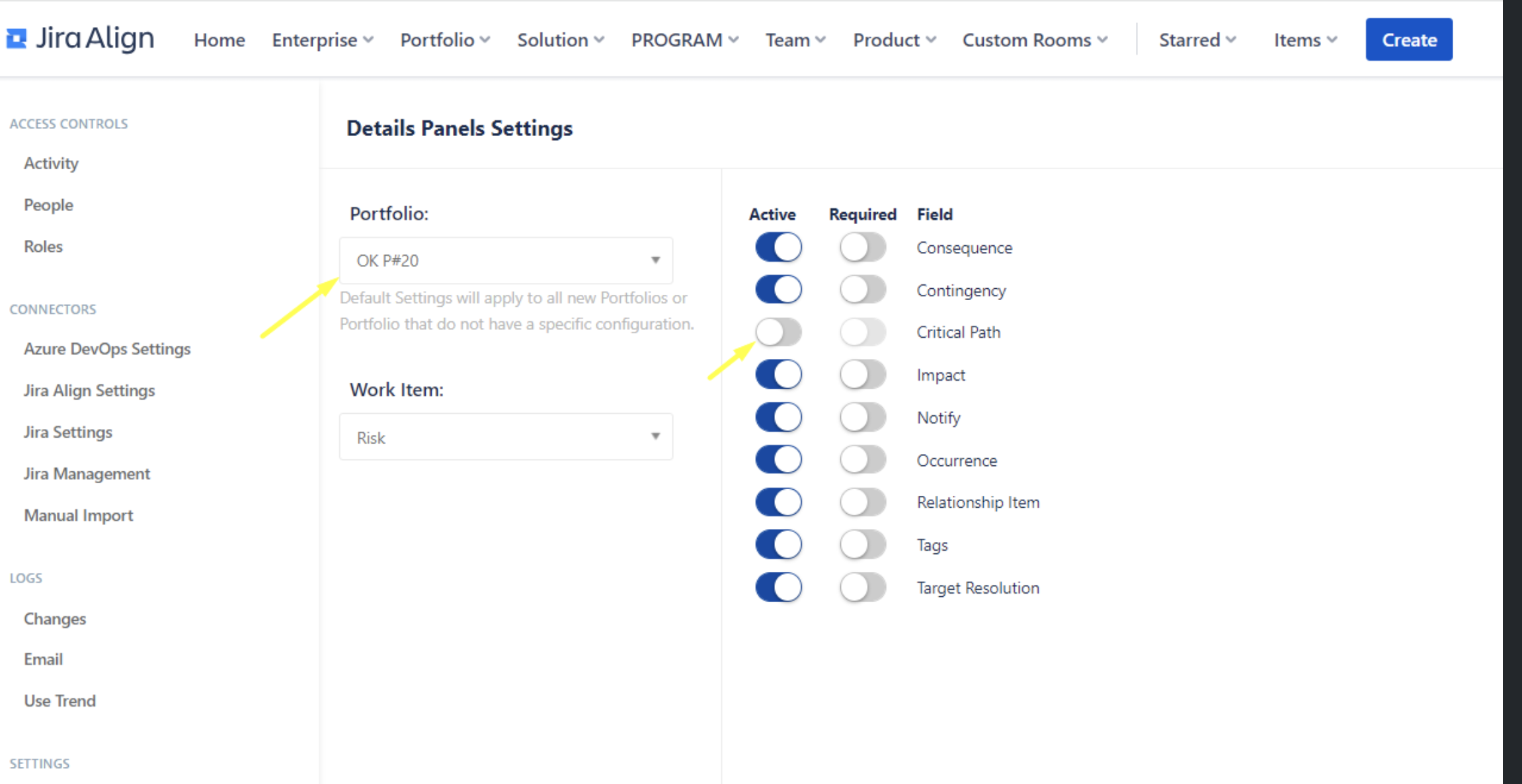This screenshot has width=1522, height=784.
Task: Disable the Consequence active toggle
Action: pos(778,247)
